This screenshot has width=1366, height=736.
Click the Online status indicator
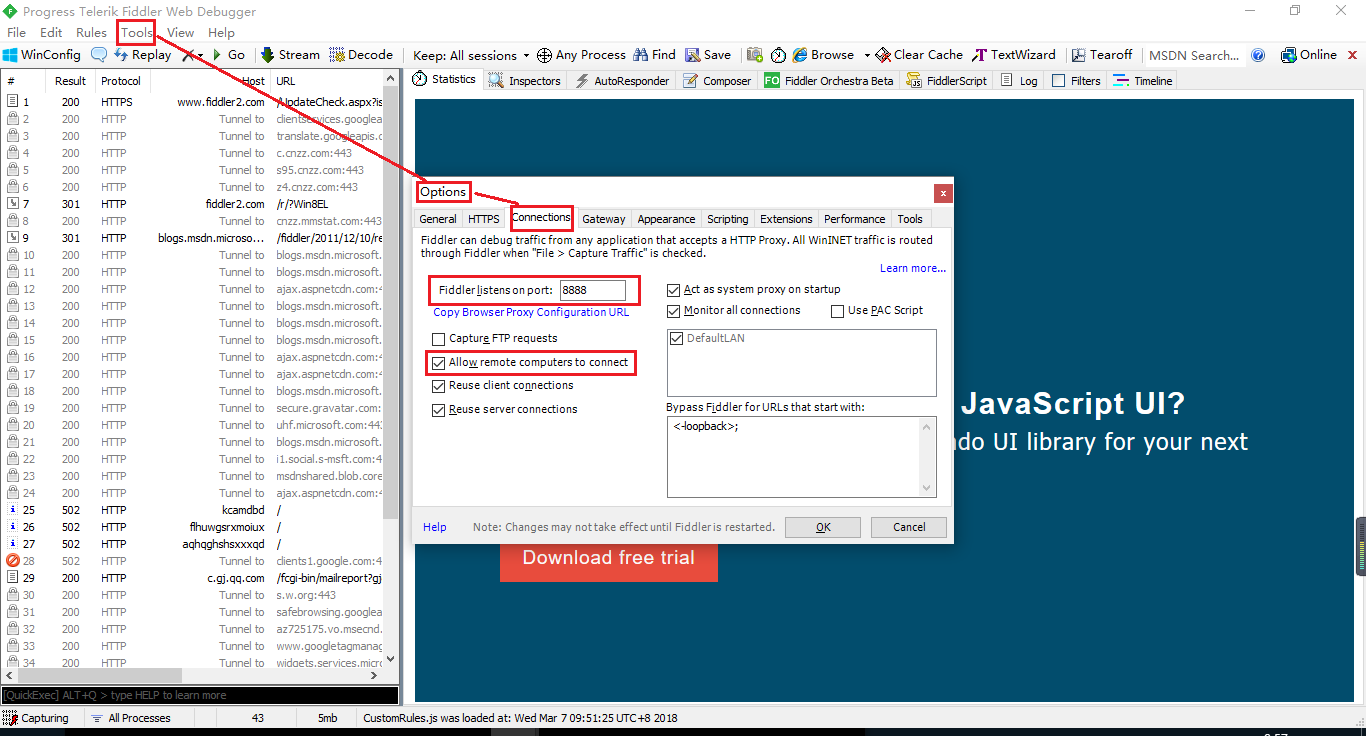point(1308,55)
